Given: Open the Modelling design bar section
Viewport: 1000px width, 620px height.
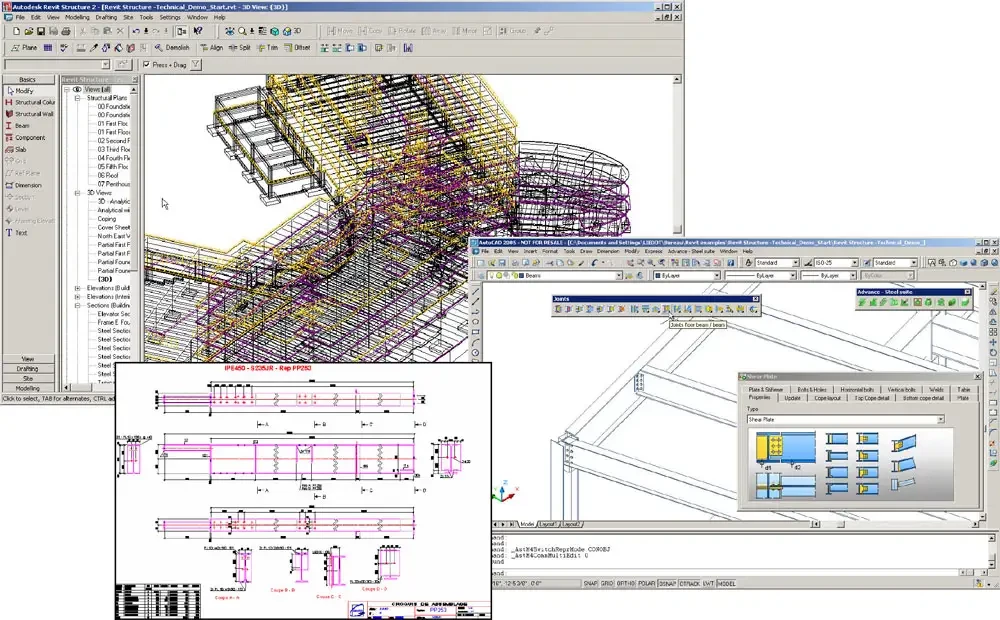Looking at the screenshot, I should tap(27, 388).
